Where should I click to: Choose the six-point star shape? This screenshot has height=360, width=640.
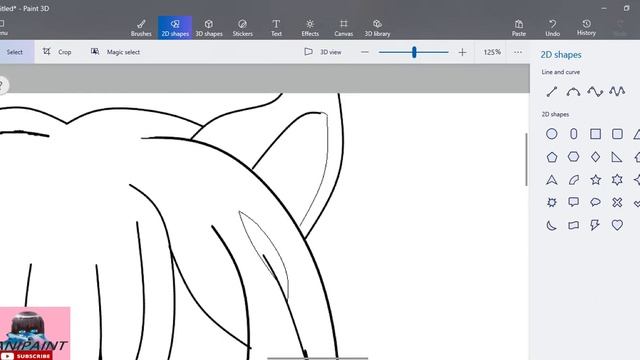pos(617,180)
